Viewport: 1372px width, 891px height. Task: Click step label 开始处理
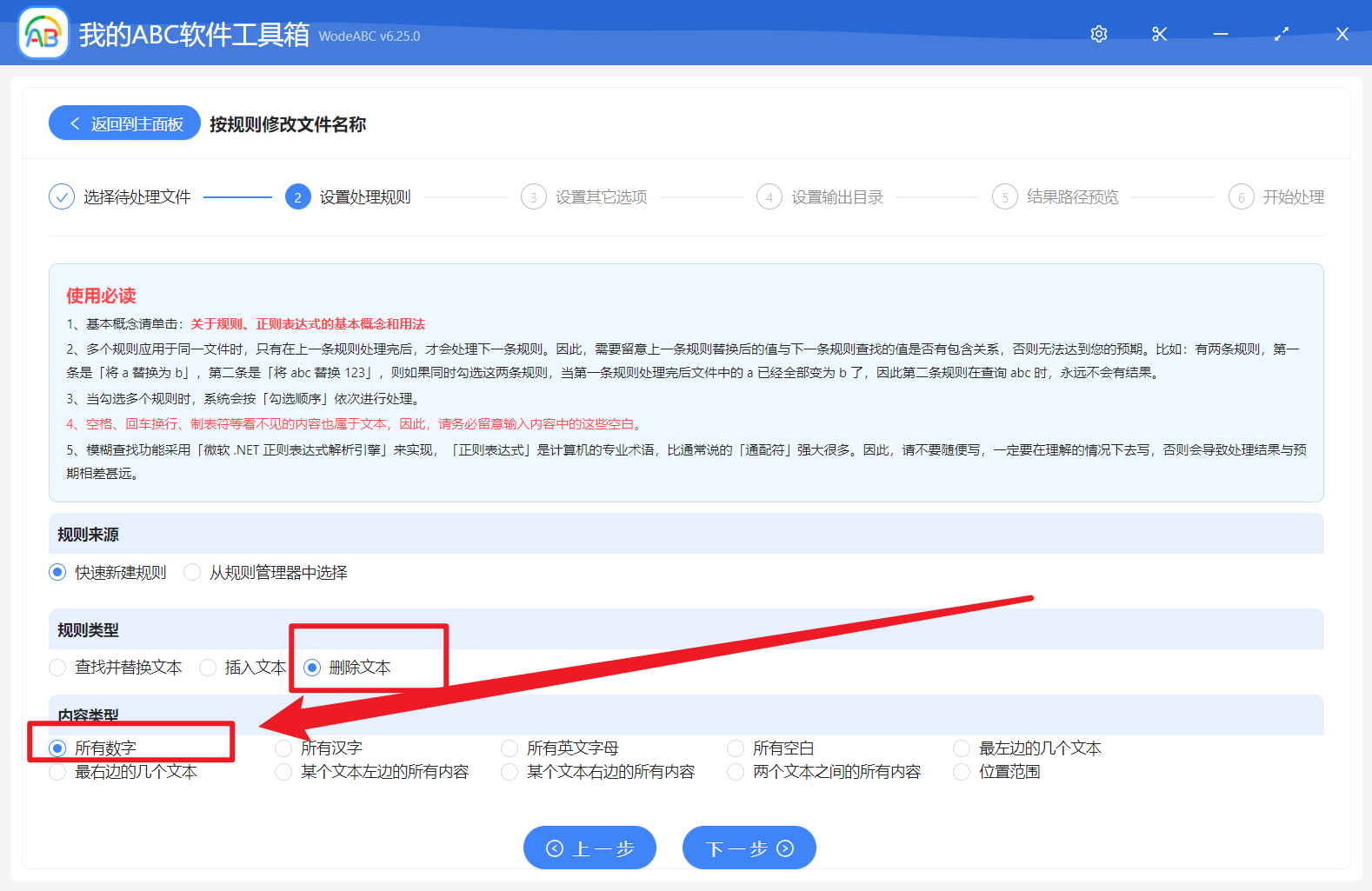click(1294, 197)
